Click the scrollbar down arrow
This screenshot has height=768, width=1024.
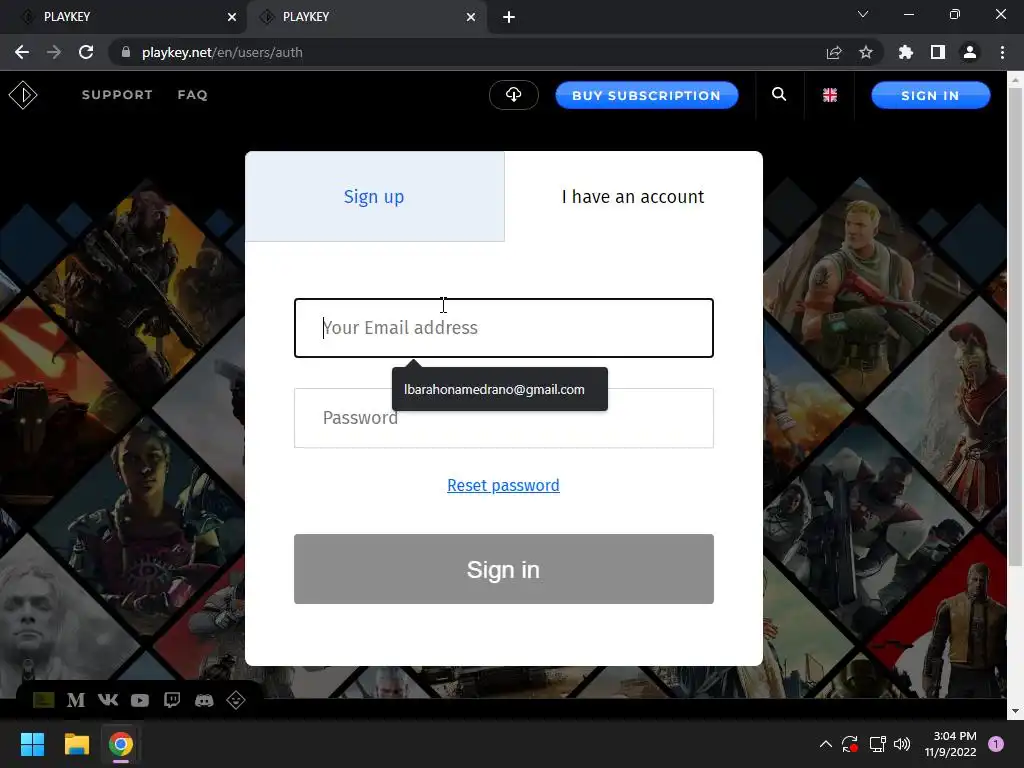[x=1015, y=711]
